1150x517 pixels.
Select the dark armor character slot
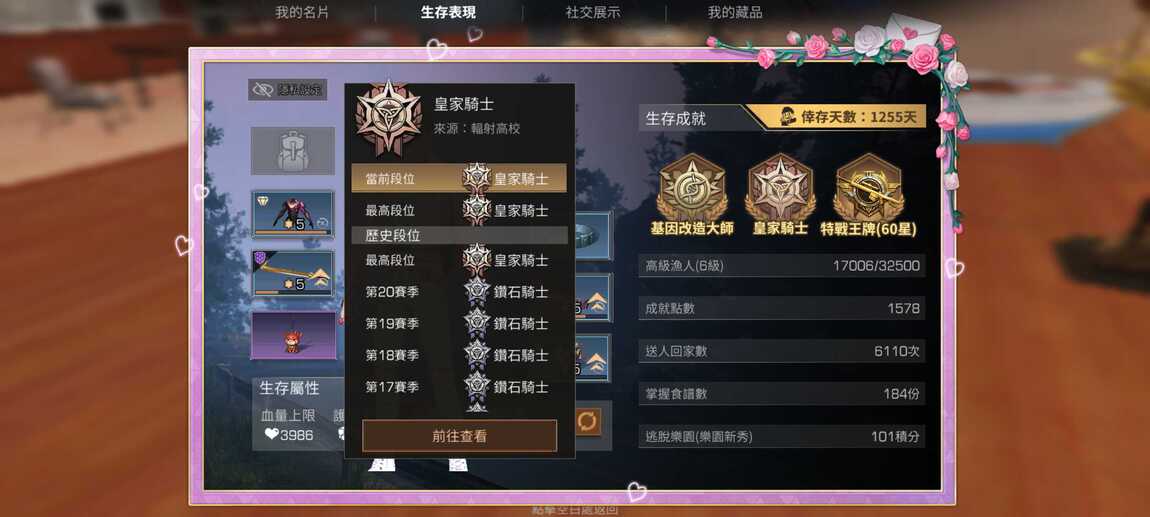click(x=293, y=213)
